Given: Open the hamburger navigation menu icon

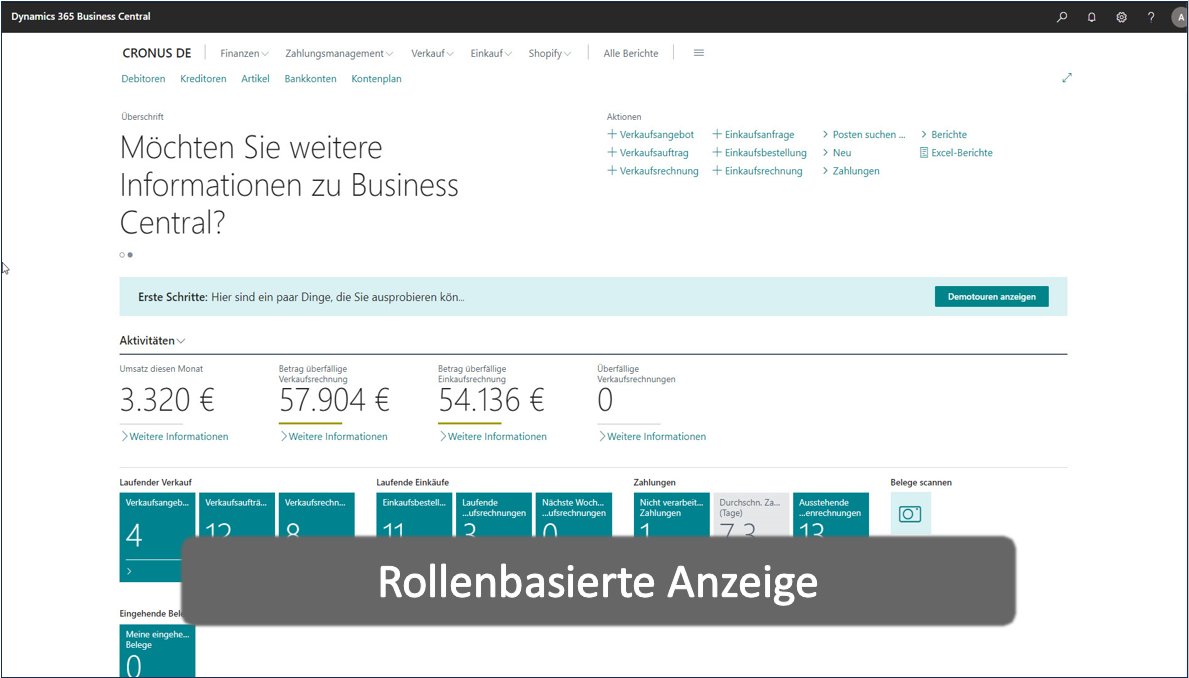Looking at the screenshot, I should point(698,53).
